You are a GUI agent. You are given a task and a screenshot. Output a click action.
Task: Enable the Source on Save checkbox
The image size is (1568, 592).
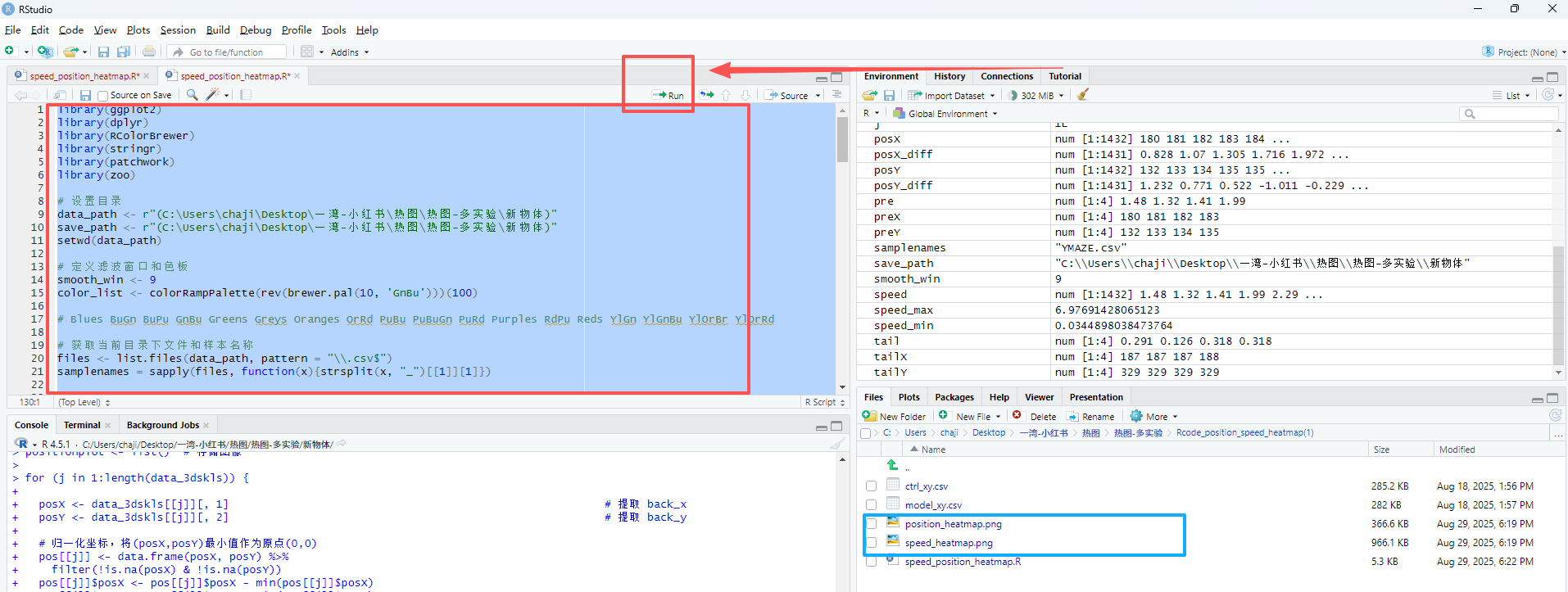pyautogui.click(x=103, y=96)
